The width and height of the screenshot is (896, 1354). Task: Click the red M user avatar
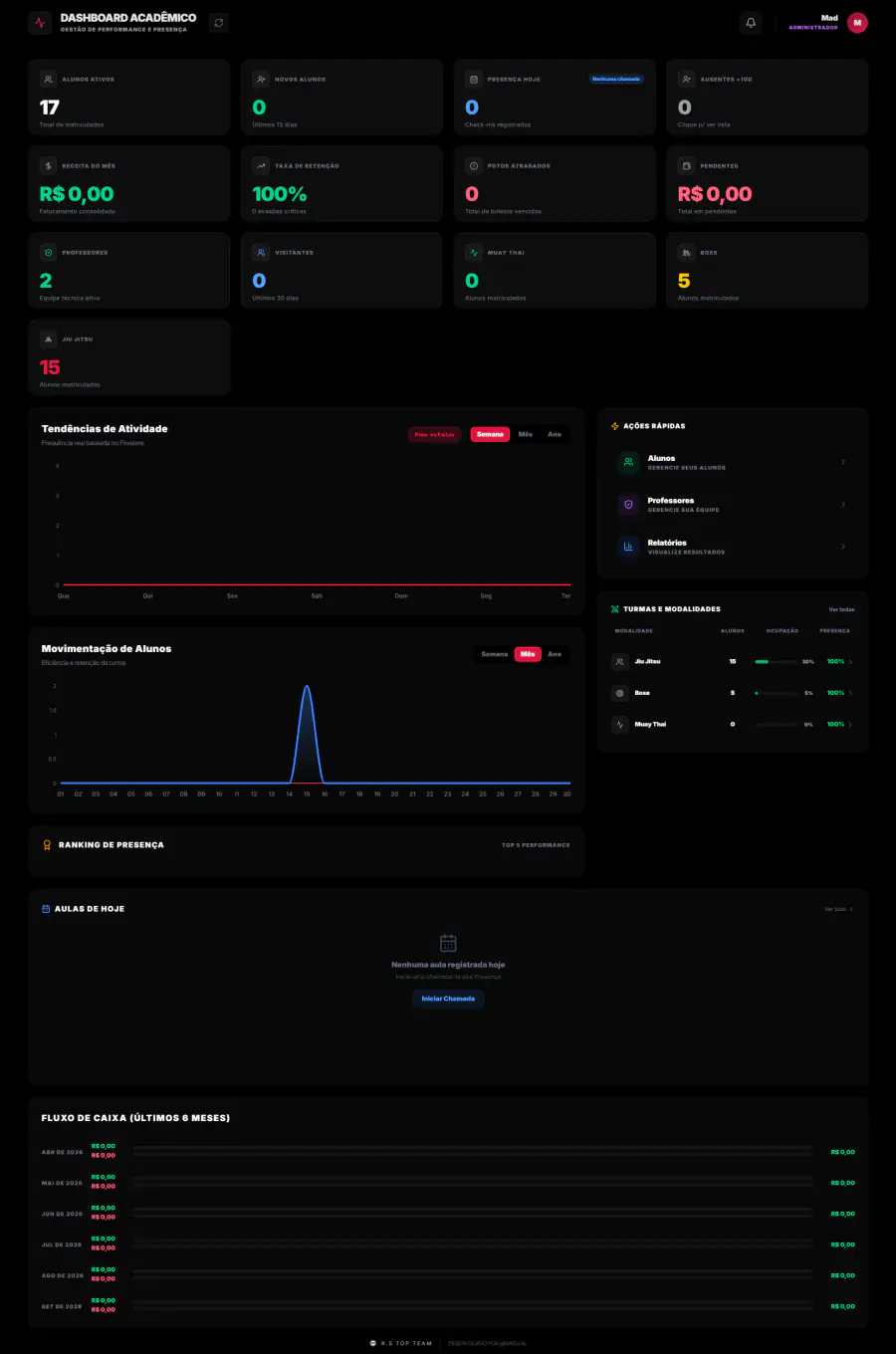857,22
